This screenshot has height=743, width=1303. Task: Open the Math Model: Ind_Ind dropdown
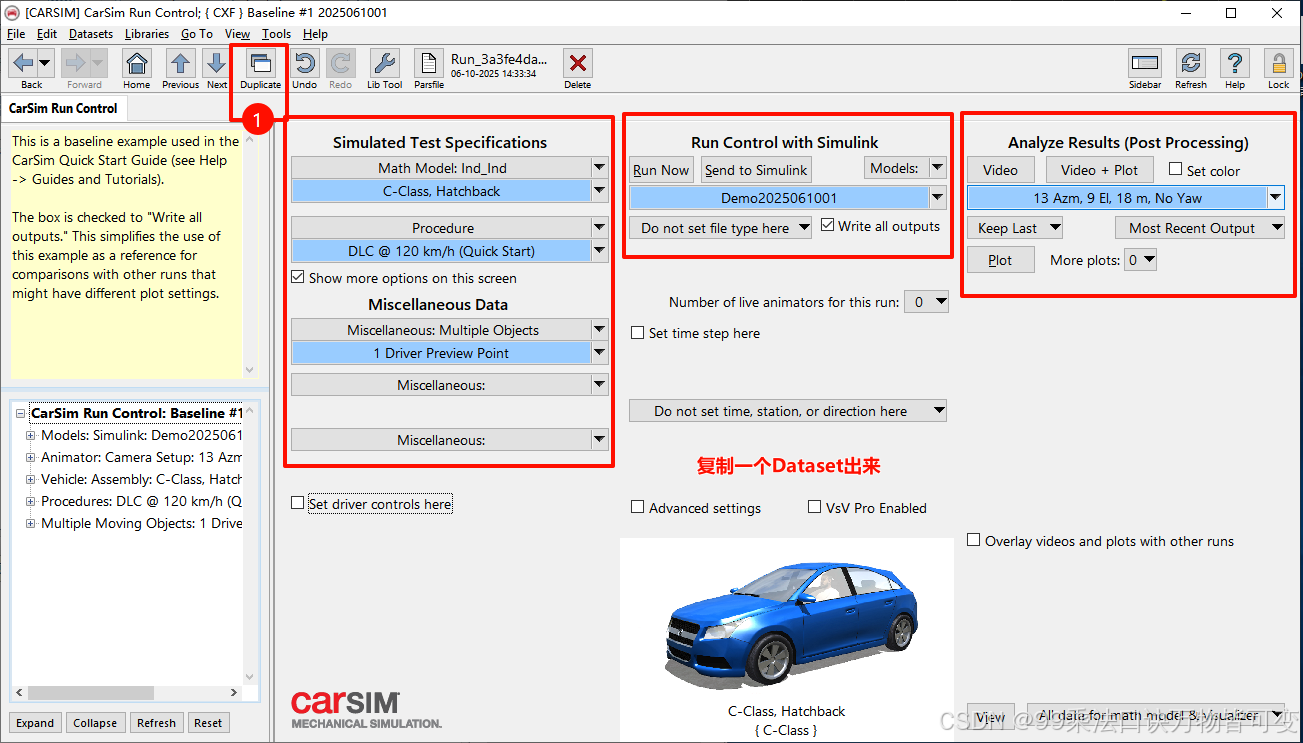pos(599,168)
